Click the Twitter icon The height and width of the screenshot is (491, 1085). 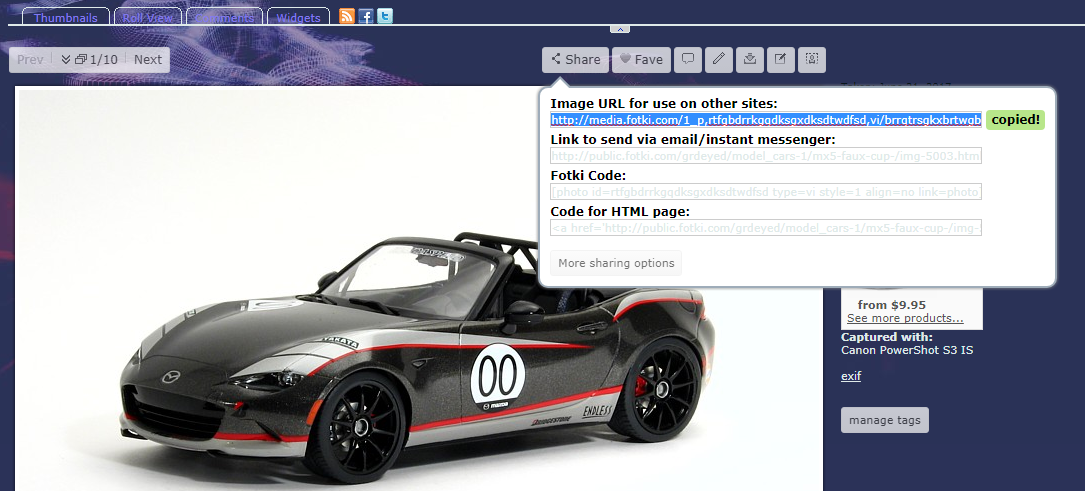(385, 16)
